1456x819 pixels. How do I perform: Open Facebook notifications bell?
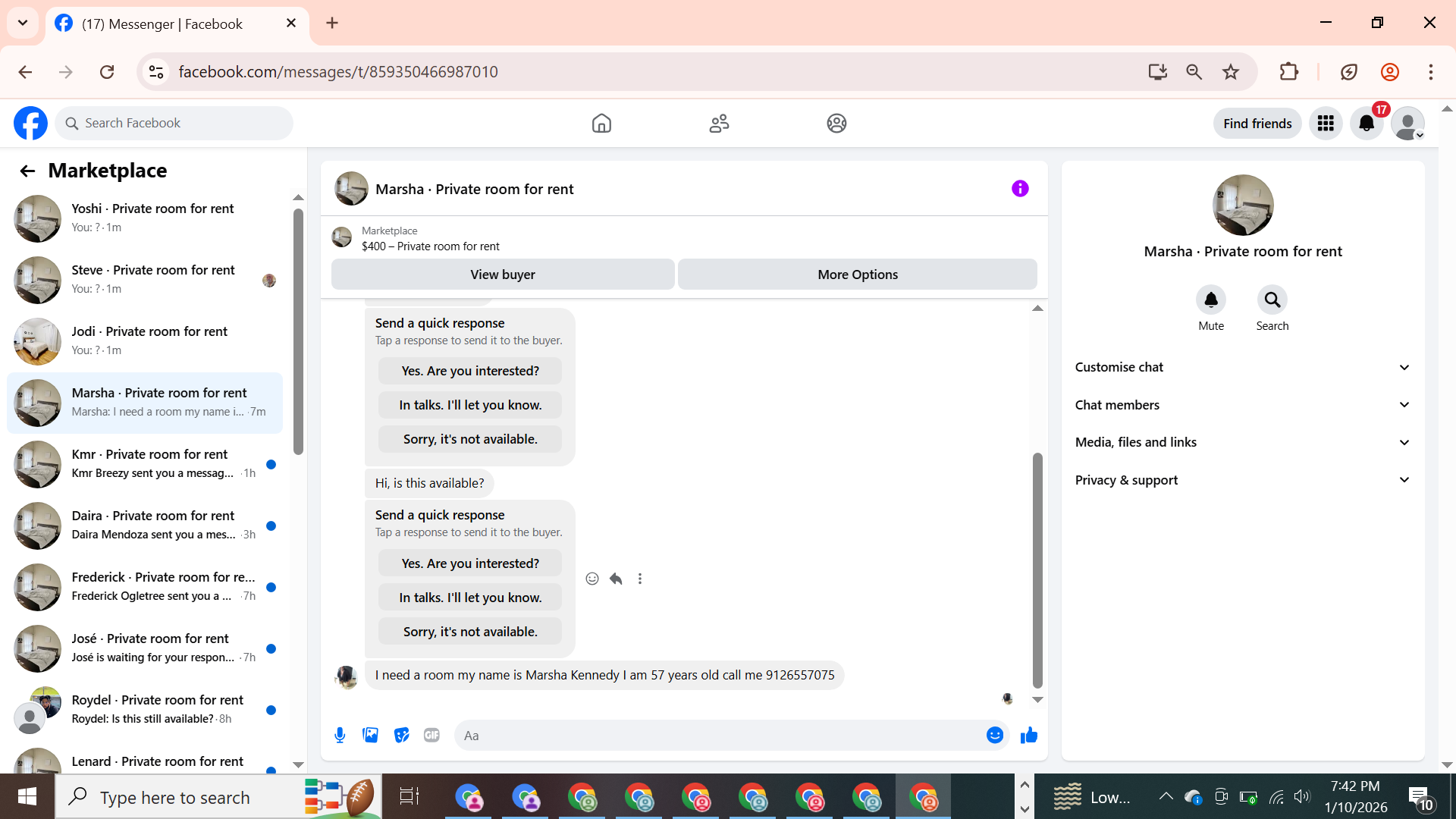[x=1367, y=124]
